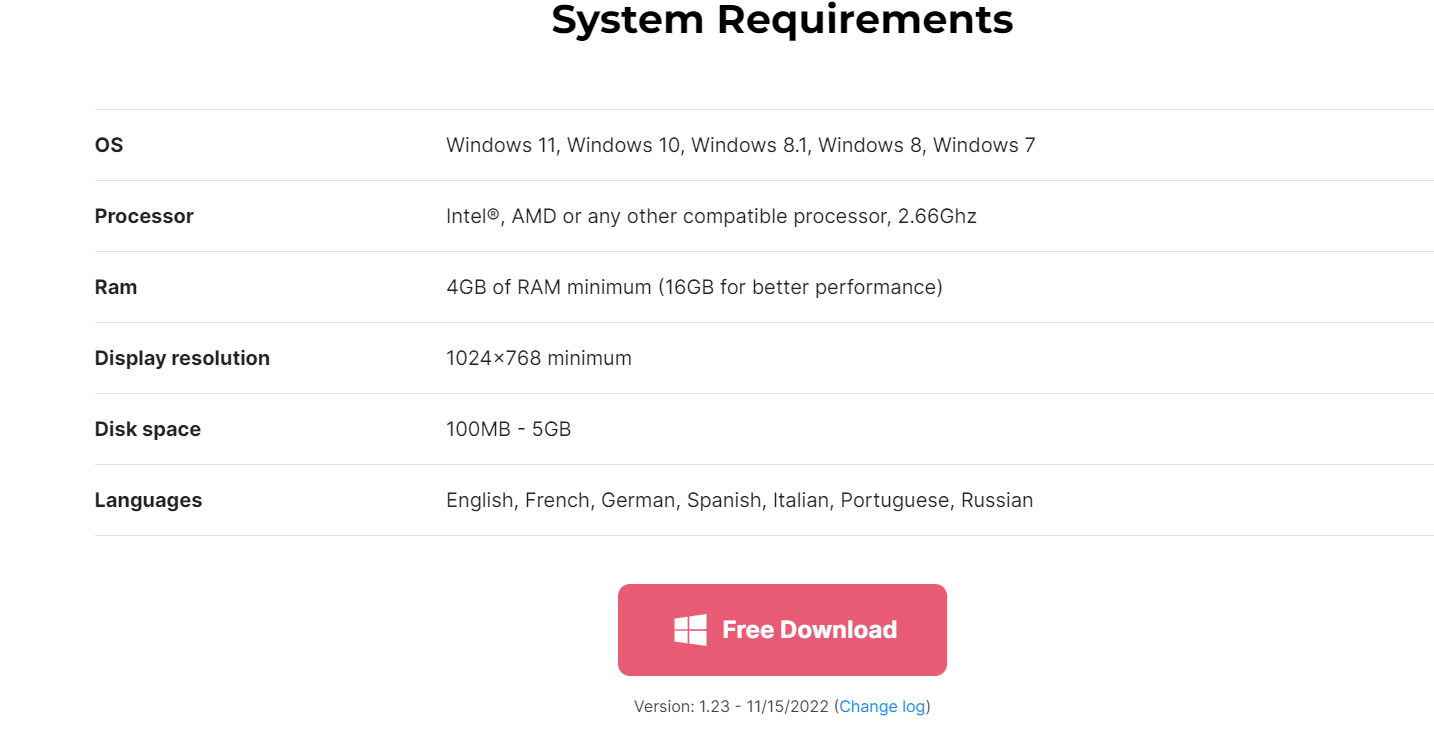This screenshot has width=1434, height=736.
Task: Click the Languages row label
Action: tap(148, 500)
